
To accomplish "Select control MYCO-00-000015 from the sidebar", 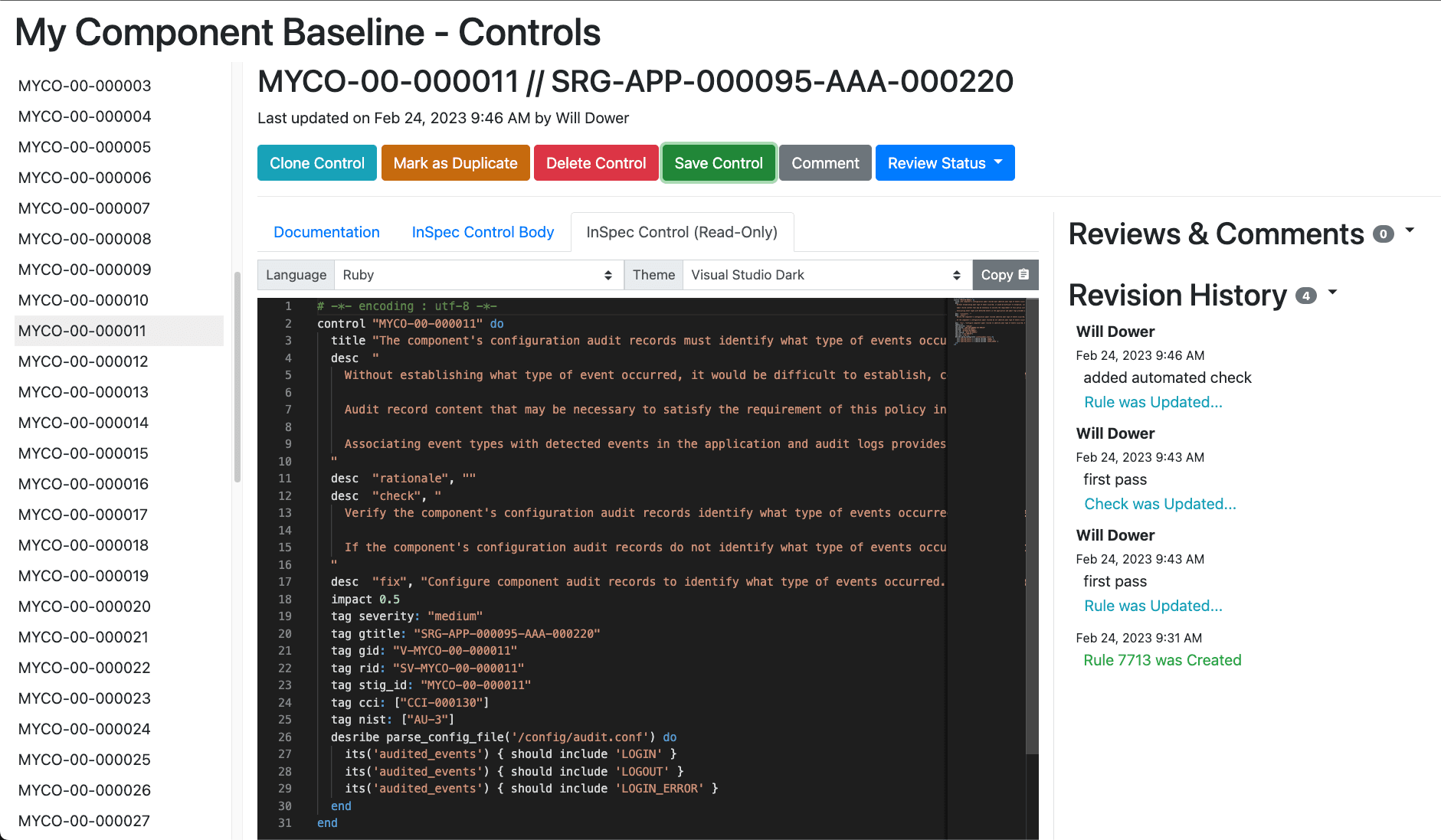I will (x=84, y=453).
